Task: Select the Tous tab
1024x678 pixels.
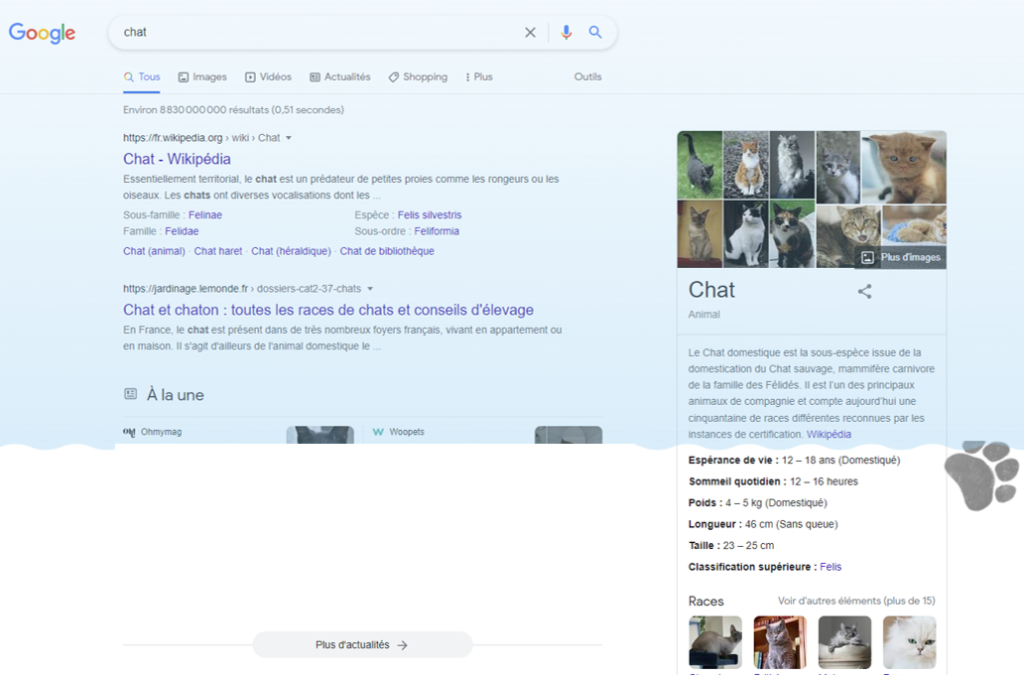Action: [x=142, y=77]
